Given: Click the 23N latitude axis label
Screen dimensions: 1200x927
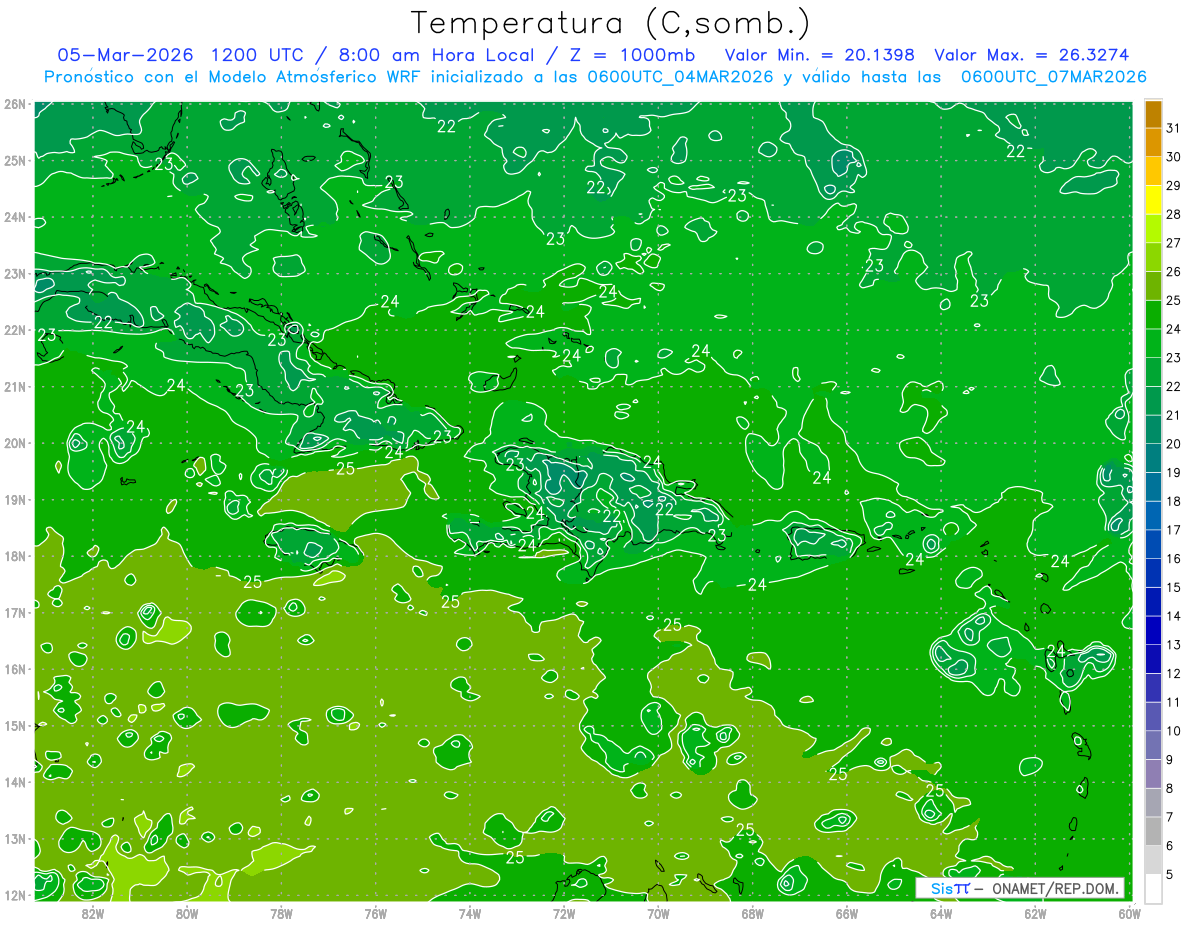Looking at the screenshot, I should click(14, 274).
